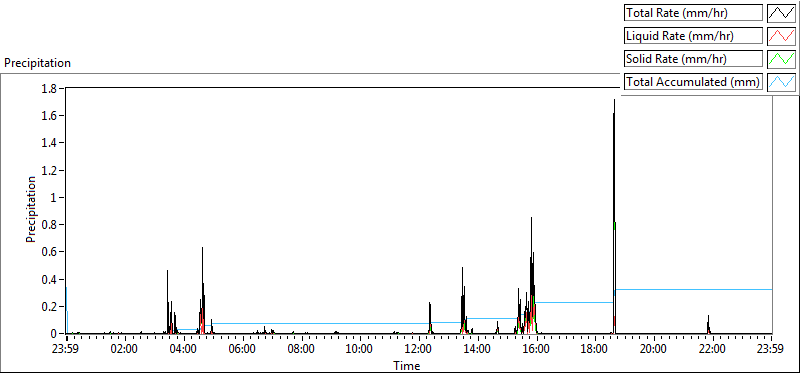This screenshot has height=373, width=800.
Task: Click the 18:00 time axis label
Action: click(595, 350)
